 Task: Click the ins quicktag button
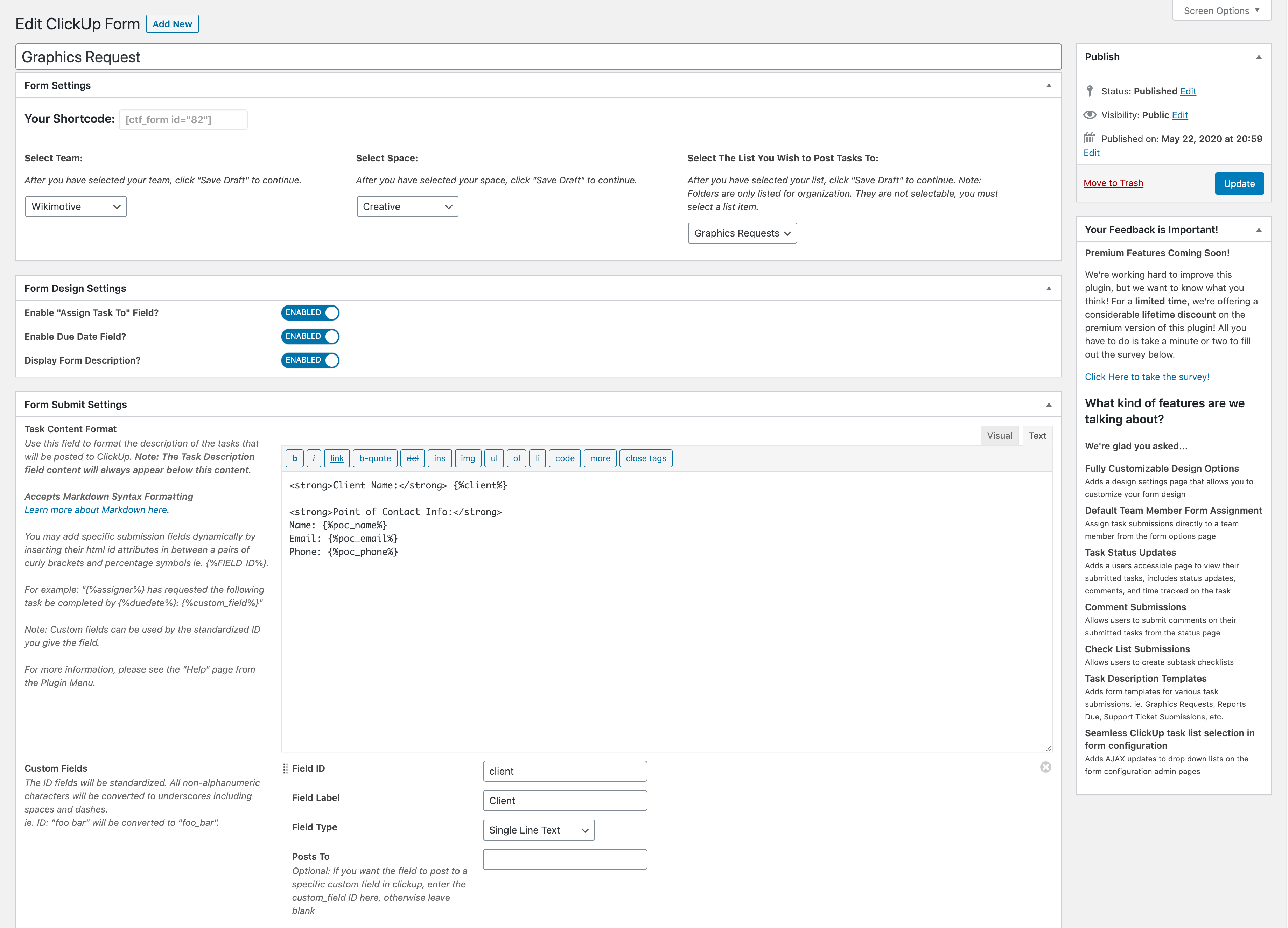point(440,458)
